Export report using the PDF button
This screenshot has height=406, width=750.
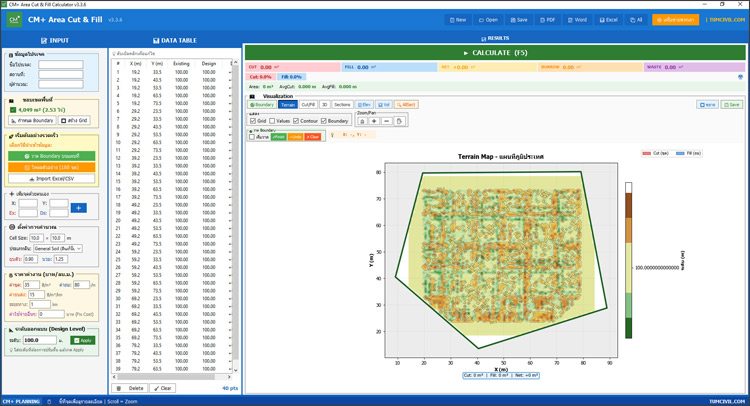point(547,19)
